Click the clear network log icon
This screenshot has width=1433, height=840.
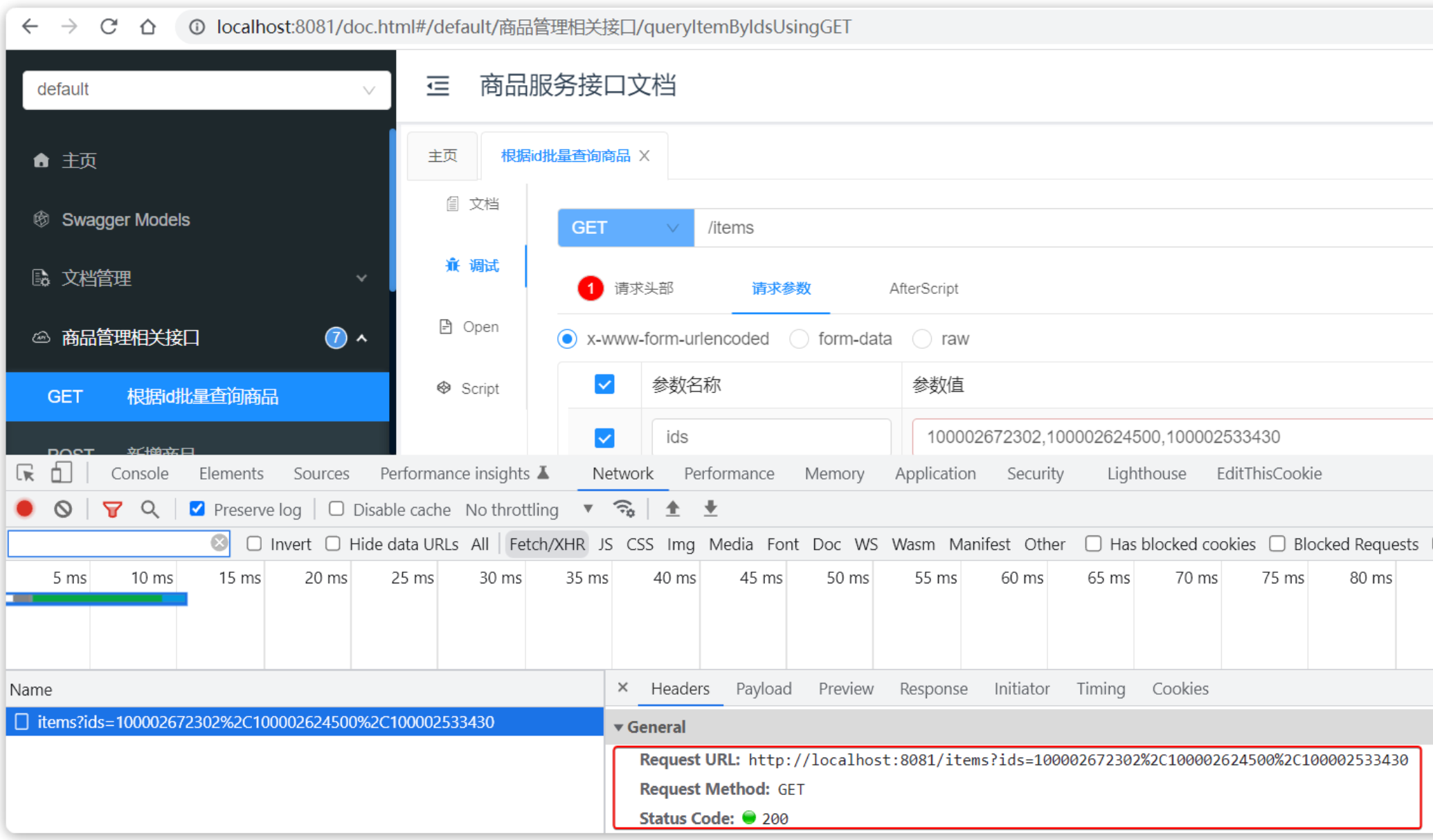pos(63,509)
